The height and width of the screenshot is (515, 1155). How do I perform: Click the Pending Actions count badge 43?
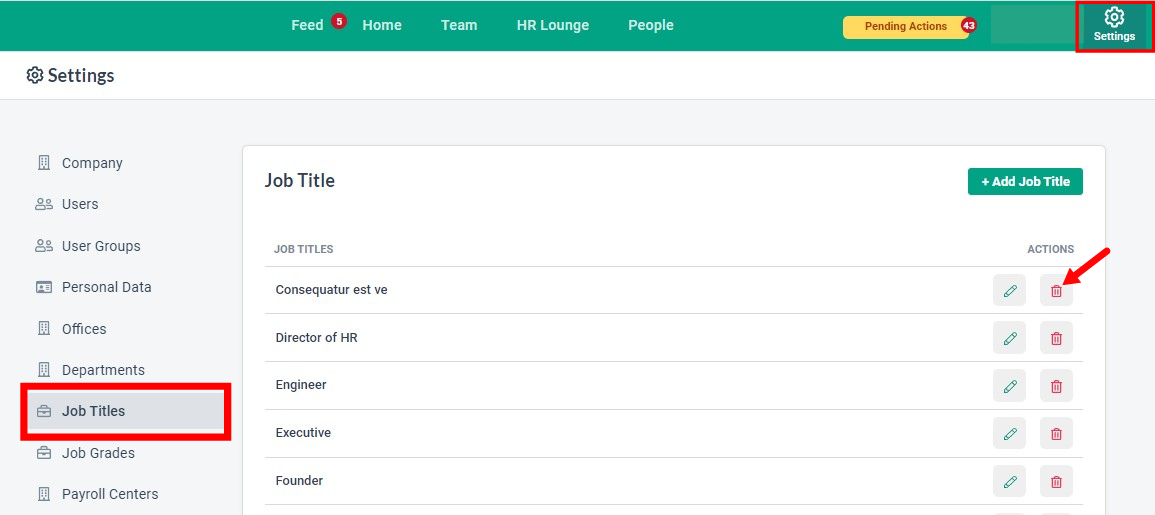(x=969, y=26)
